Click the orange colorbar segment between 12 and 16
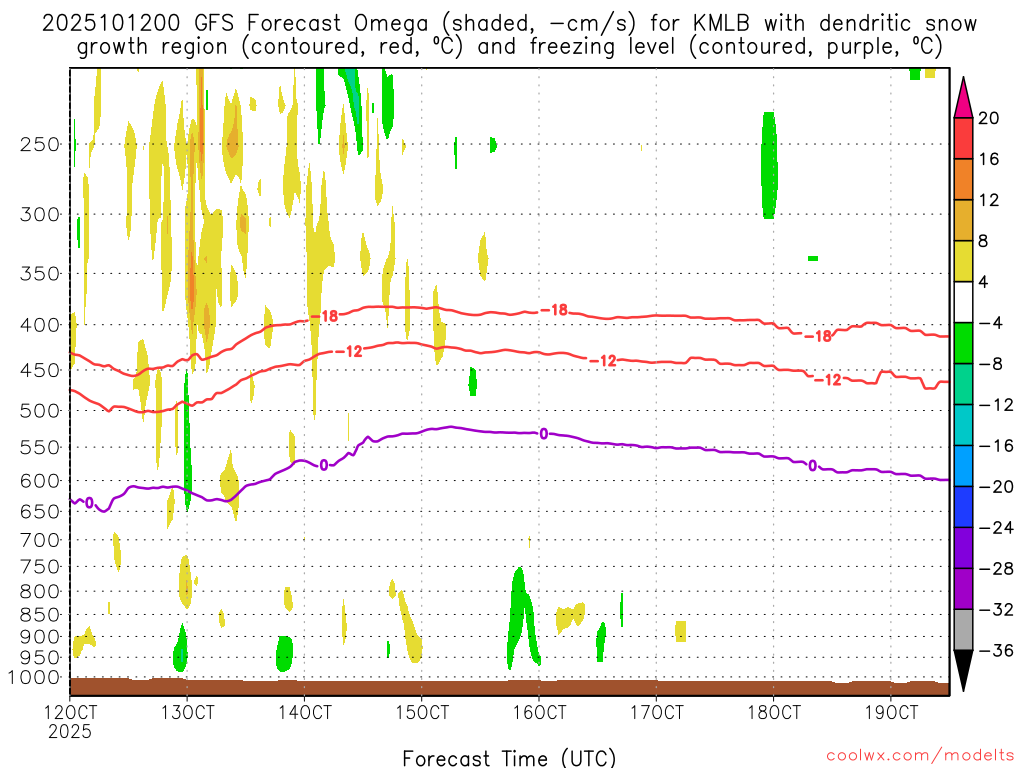The height and width of the screenshot is (768, 1024). [963, 180]
